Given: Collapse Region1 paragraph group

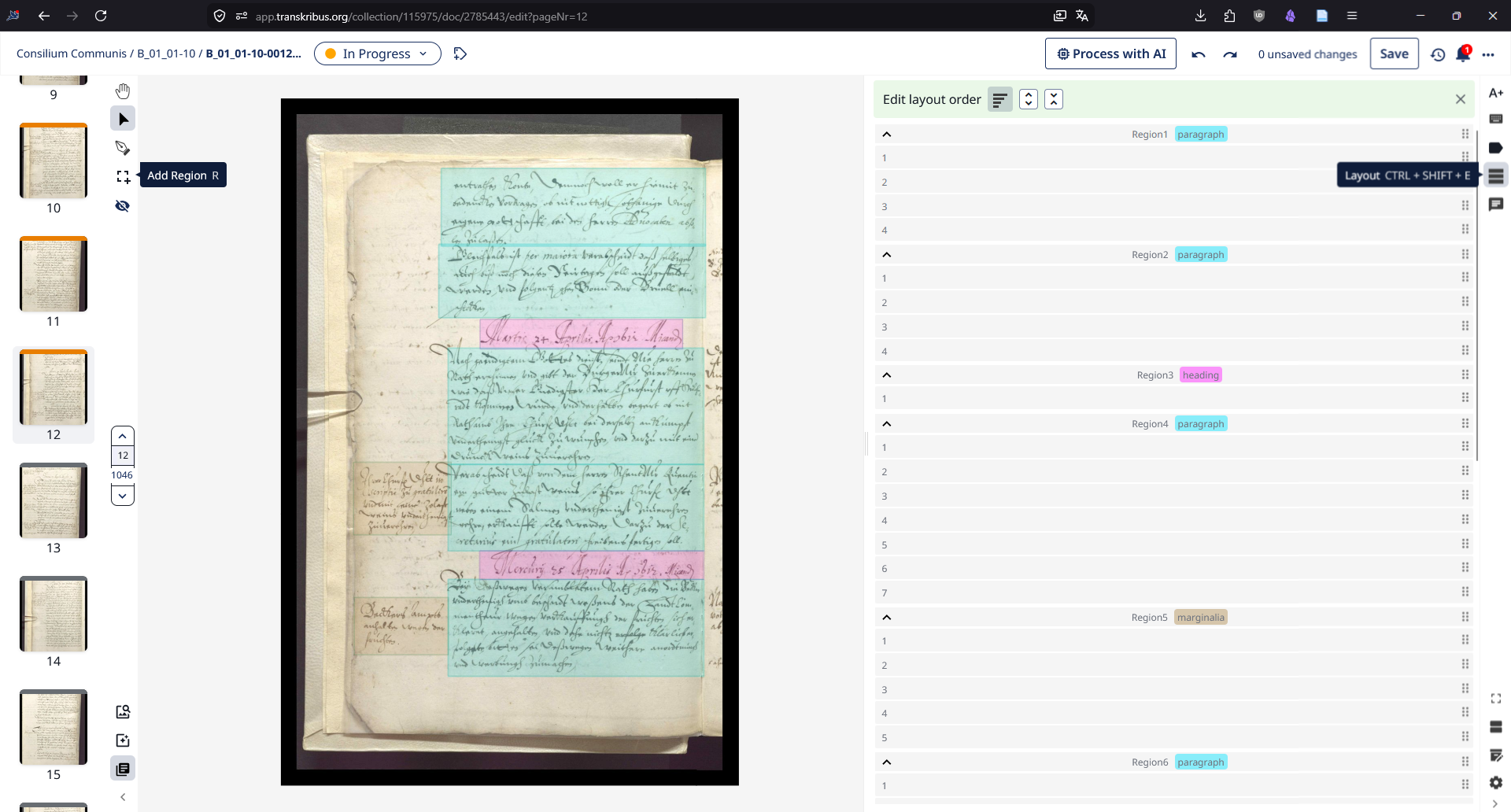Looking at the screenshot, I should pyautogui.click(x=887, y=135).
